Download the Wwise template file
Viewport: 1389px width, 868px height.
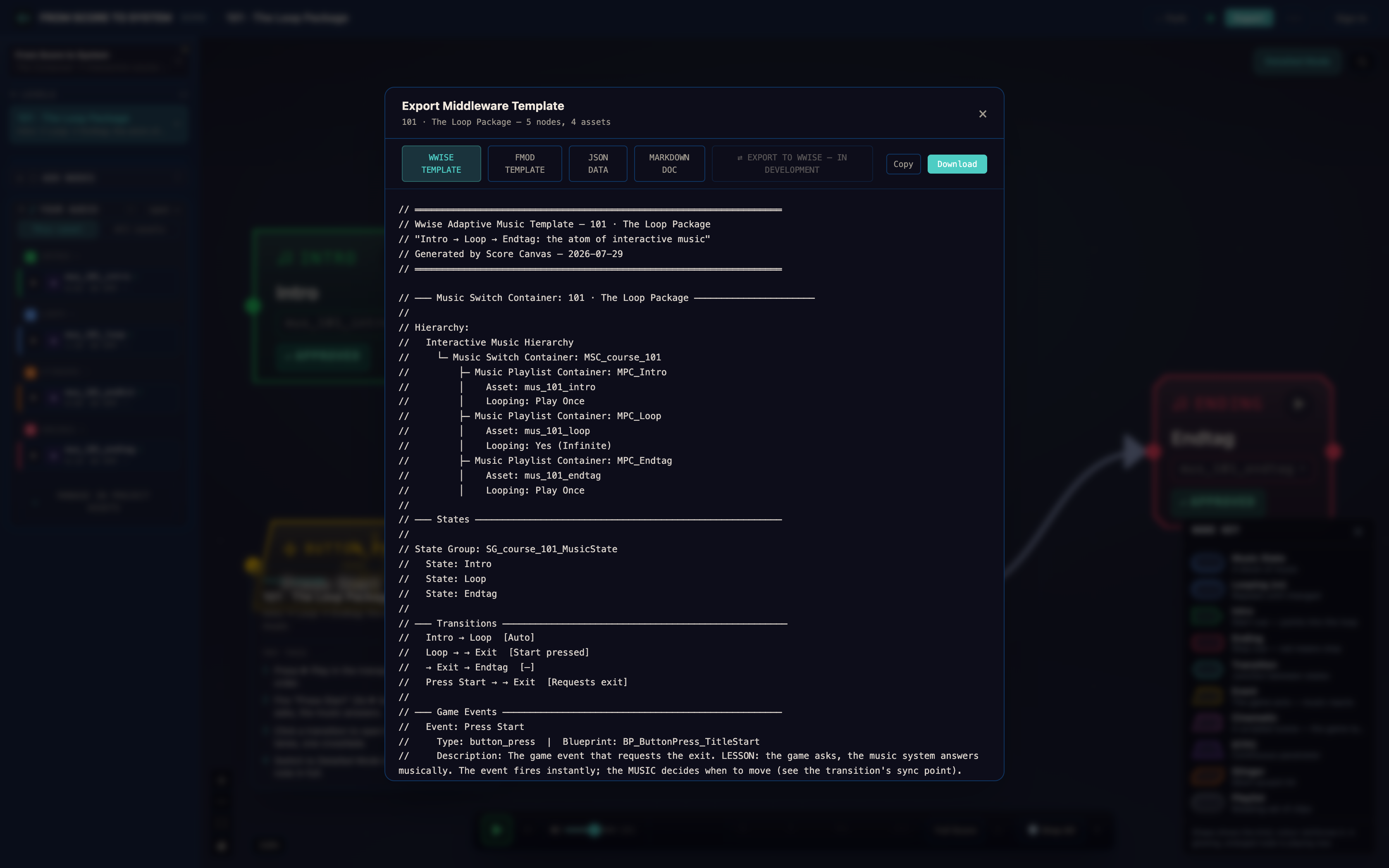click(x=957, y=164)
